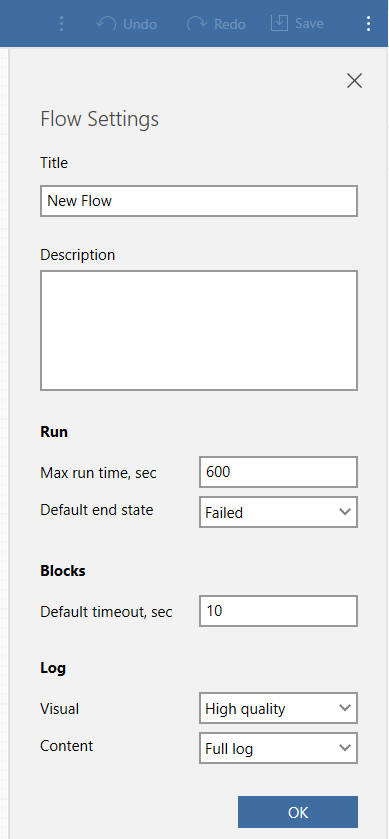
Task: Click the chevron arrow on the Content dropdown
Action: point(345,748)
